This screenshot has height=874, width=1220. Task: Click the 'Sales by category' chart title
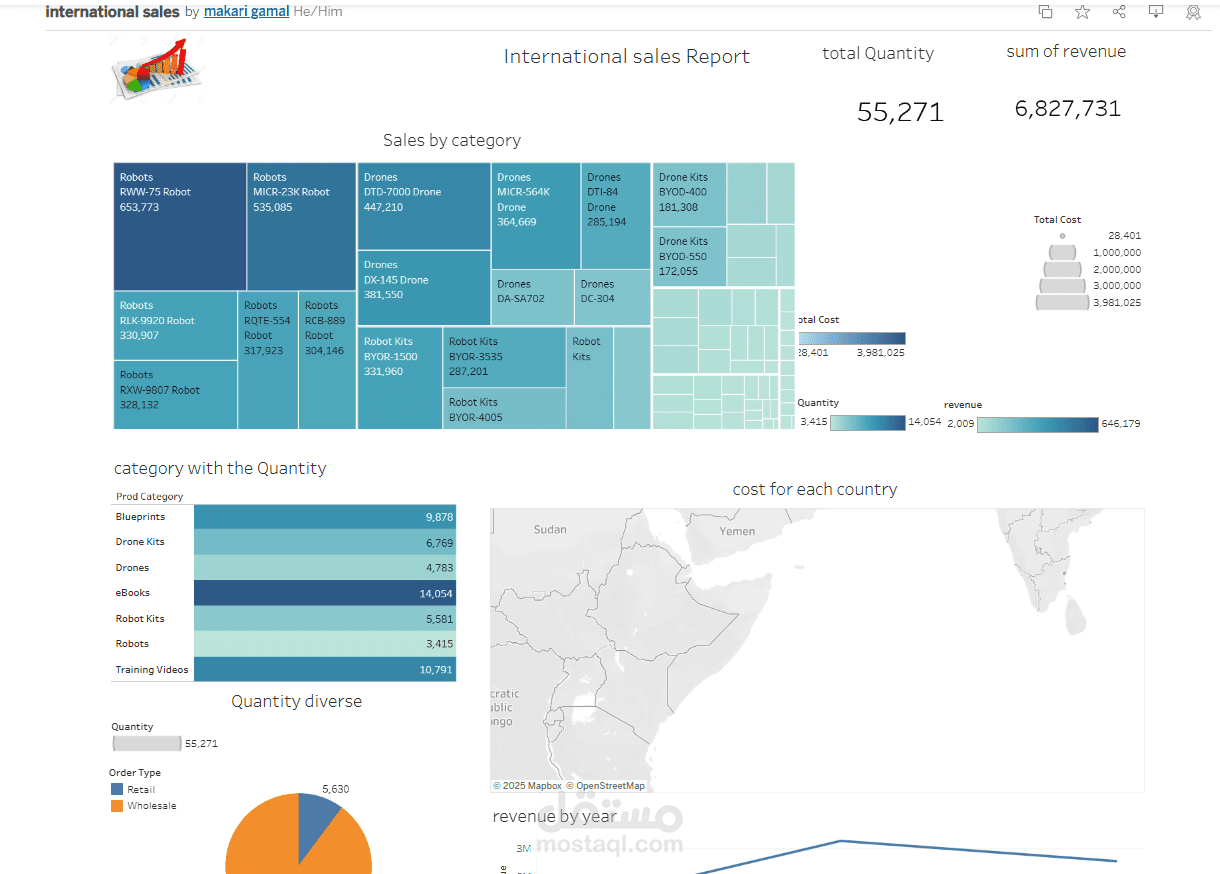point(452,140)
